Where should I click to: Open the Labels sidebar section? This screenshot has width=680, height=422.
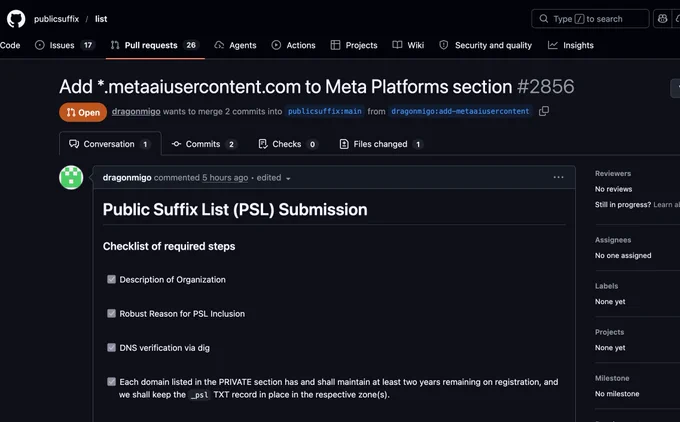pos(606,286)
